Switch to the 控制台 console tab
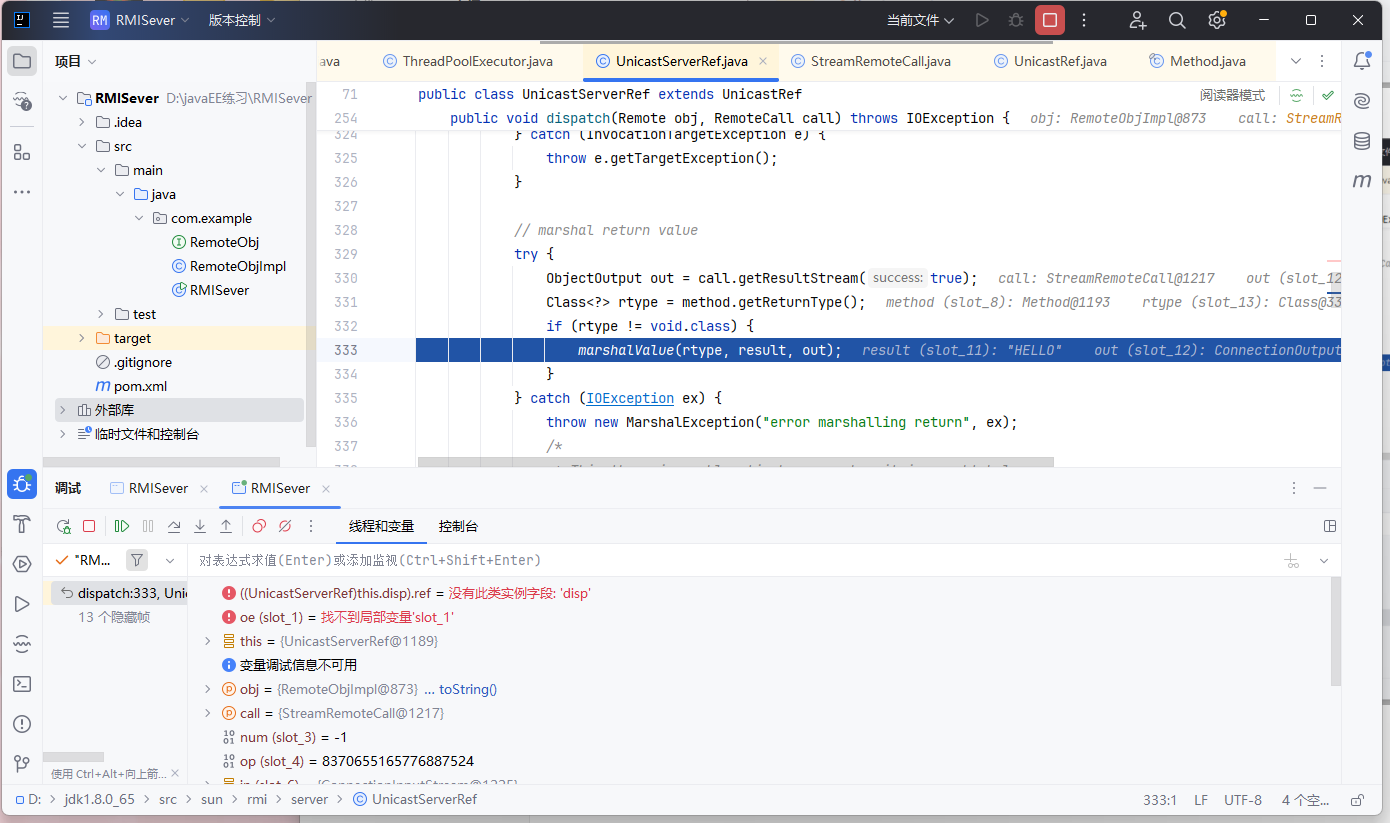 pyautogui.click(x=458, y=526)
